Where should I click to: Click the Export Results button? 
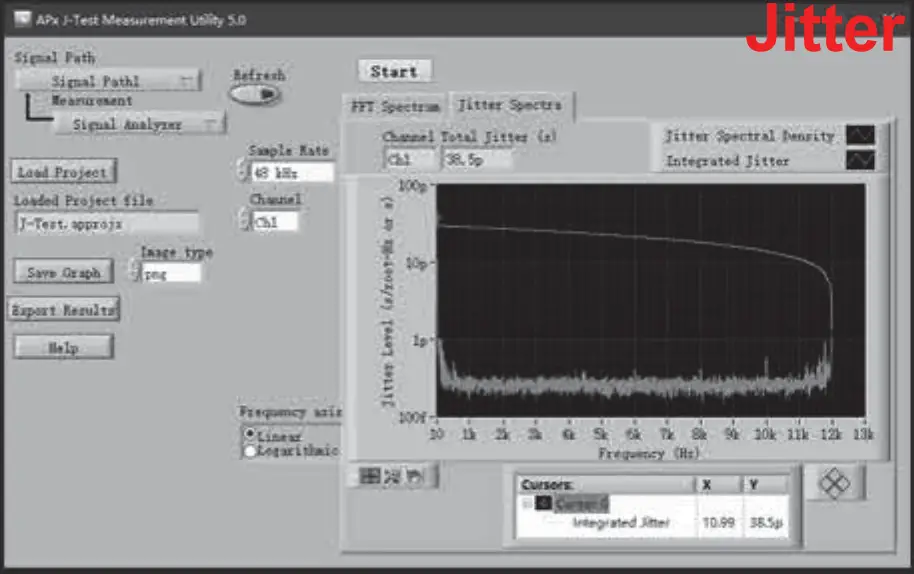tap(64, 310)
